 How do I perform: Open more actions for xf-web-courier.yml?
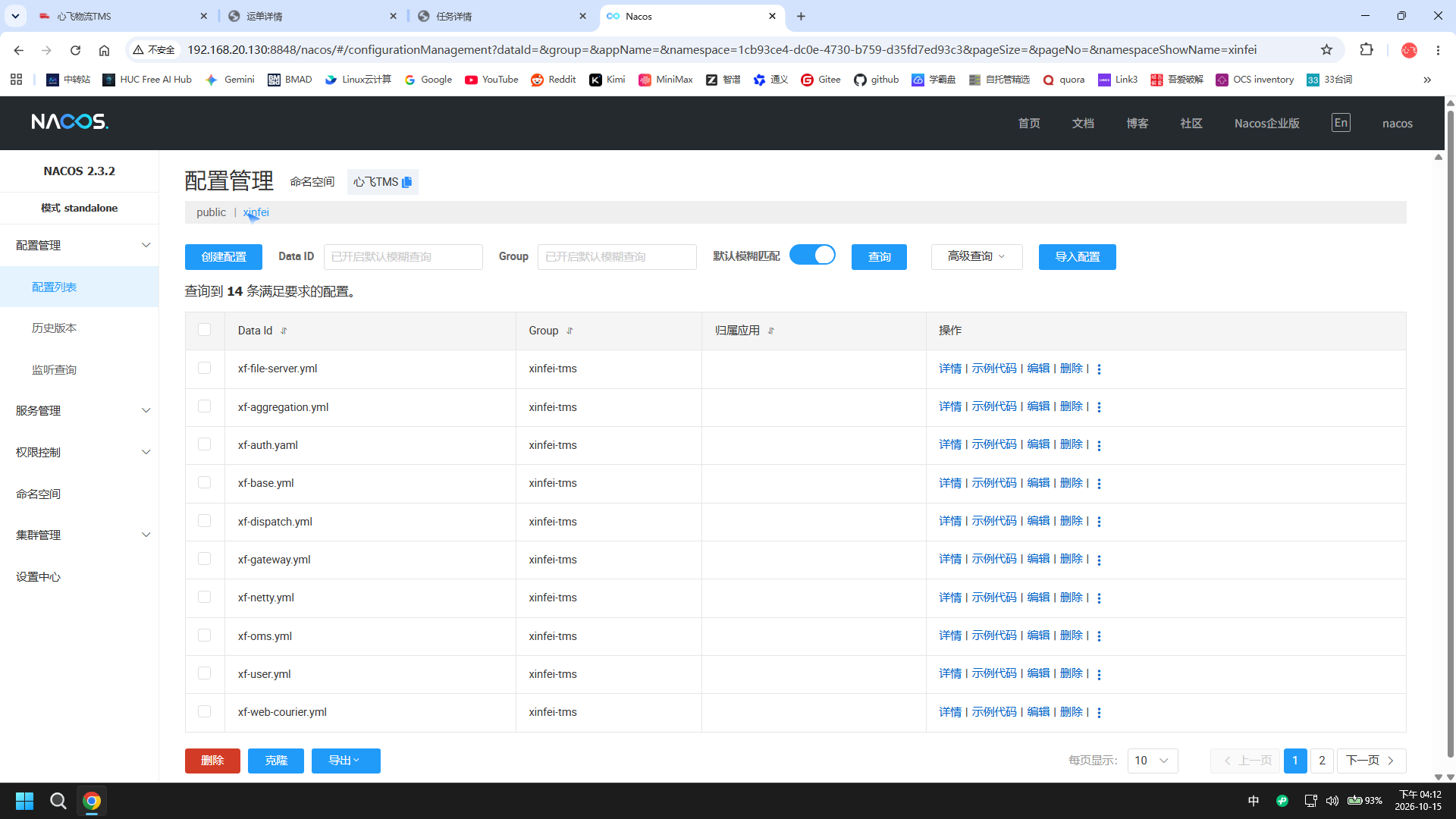(x=1099, y=713)
